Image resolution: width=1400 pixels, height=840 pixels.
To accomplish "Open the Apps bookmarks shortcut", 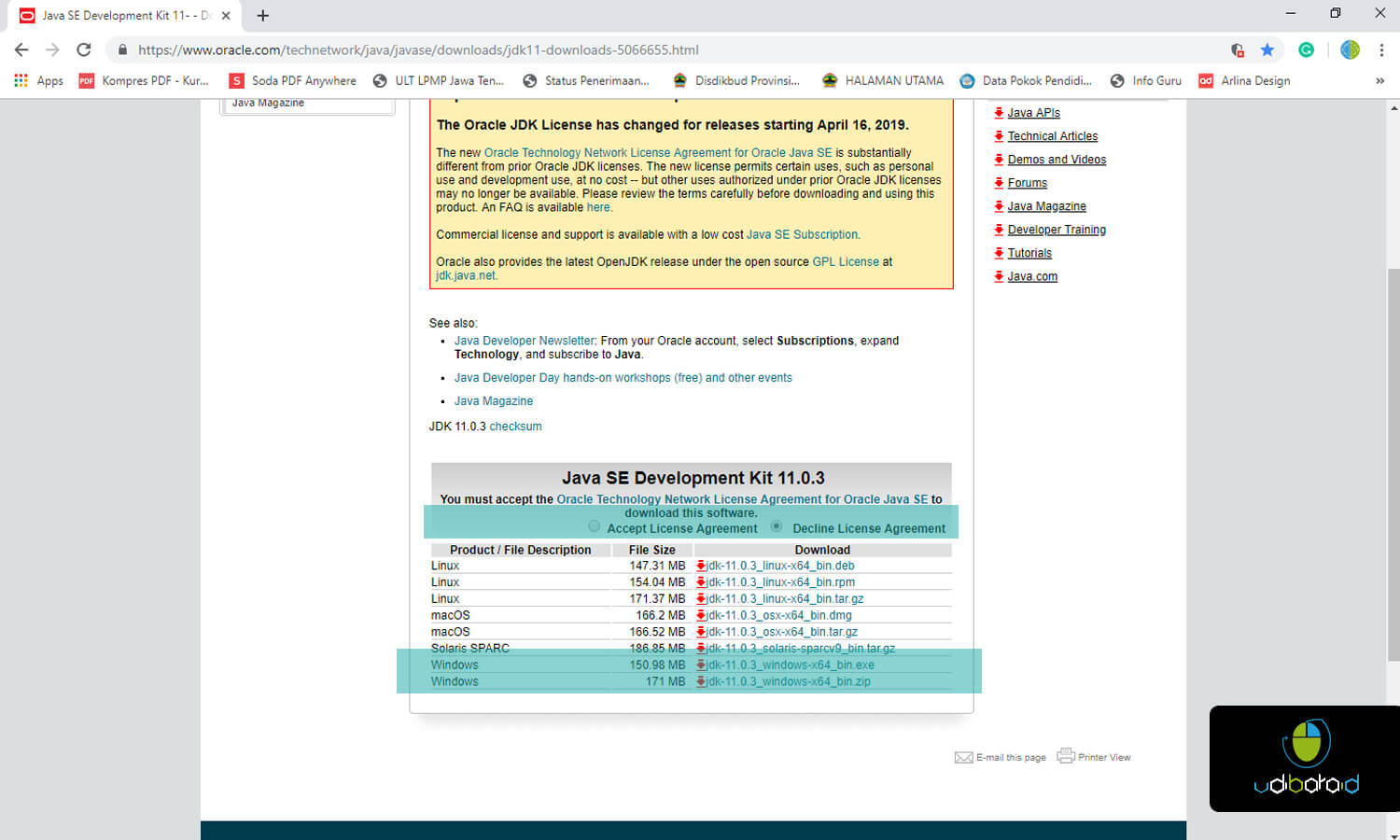I will pyautogui.click(x=38, y=80).
